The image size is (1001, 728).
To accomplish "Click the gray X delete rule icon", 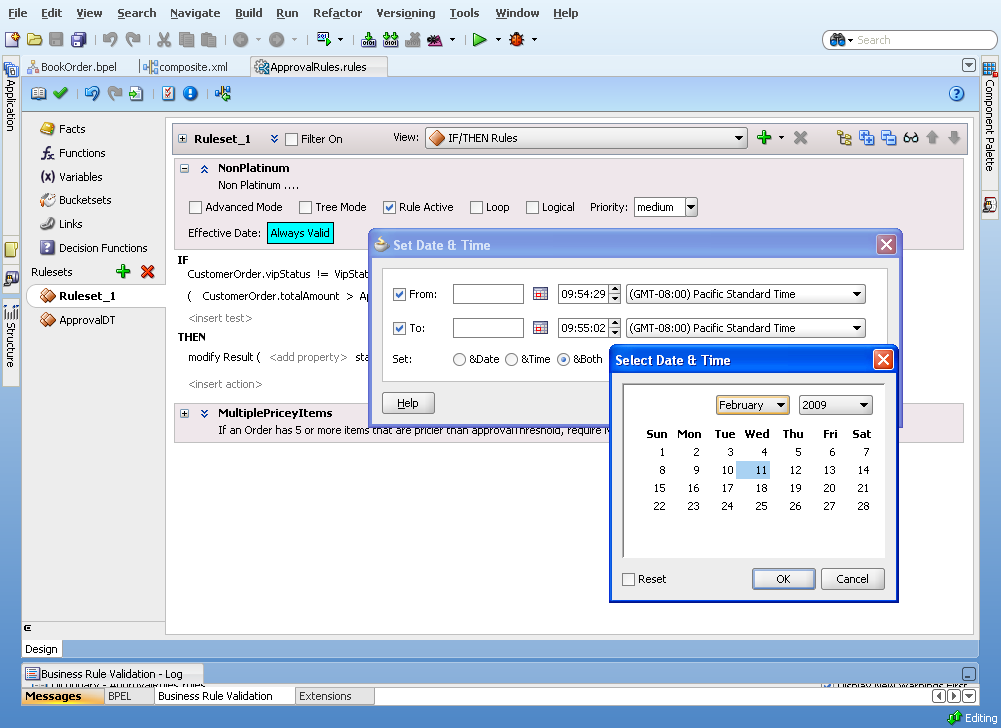I will coord(801,137).
